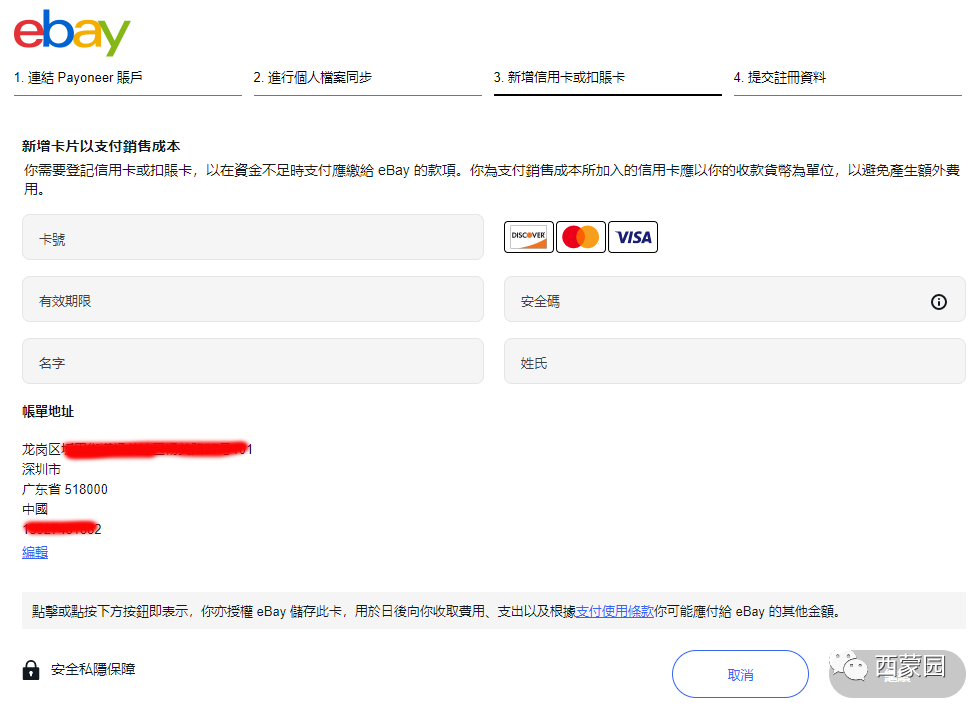
Task: Click the Mastercard icon
Action: point(581,237)
